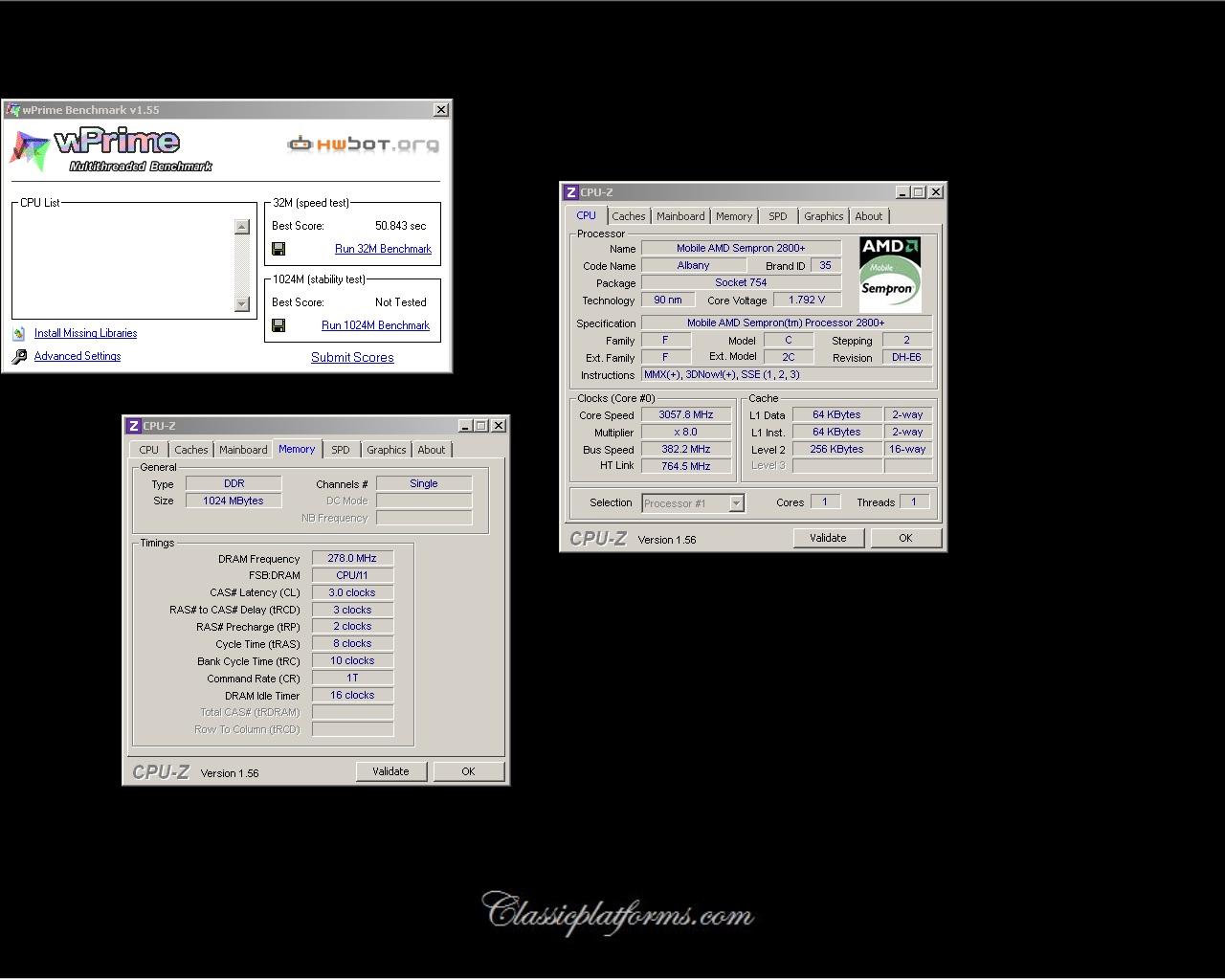Image resolution: width=1225 pixels, height=980 pixels.
Task: Click the Core Voltage value 1.792 V
Action: click(808, 301)
